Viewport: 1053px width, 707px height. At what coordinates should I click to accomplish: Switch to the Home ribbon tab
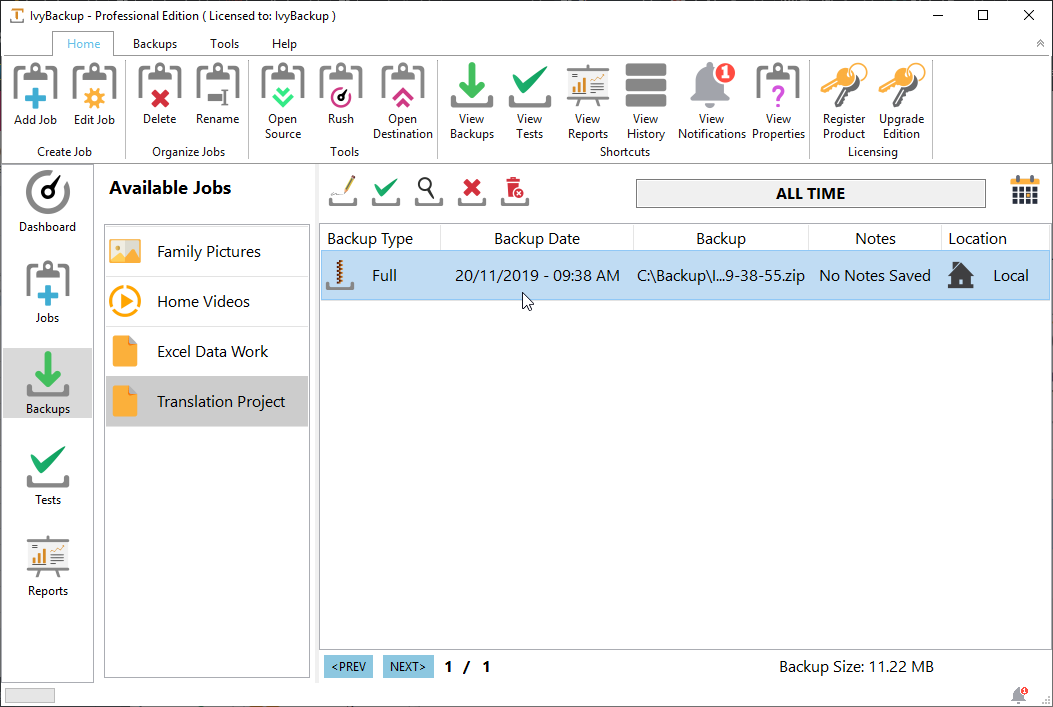pos(83,44)
